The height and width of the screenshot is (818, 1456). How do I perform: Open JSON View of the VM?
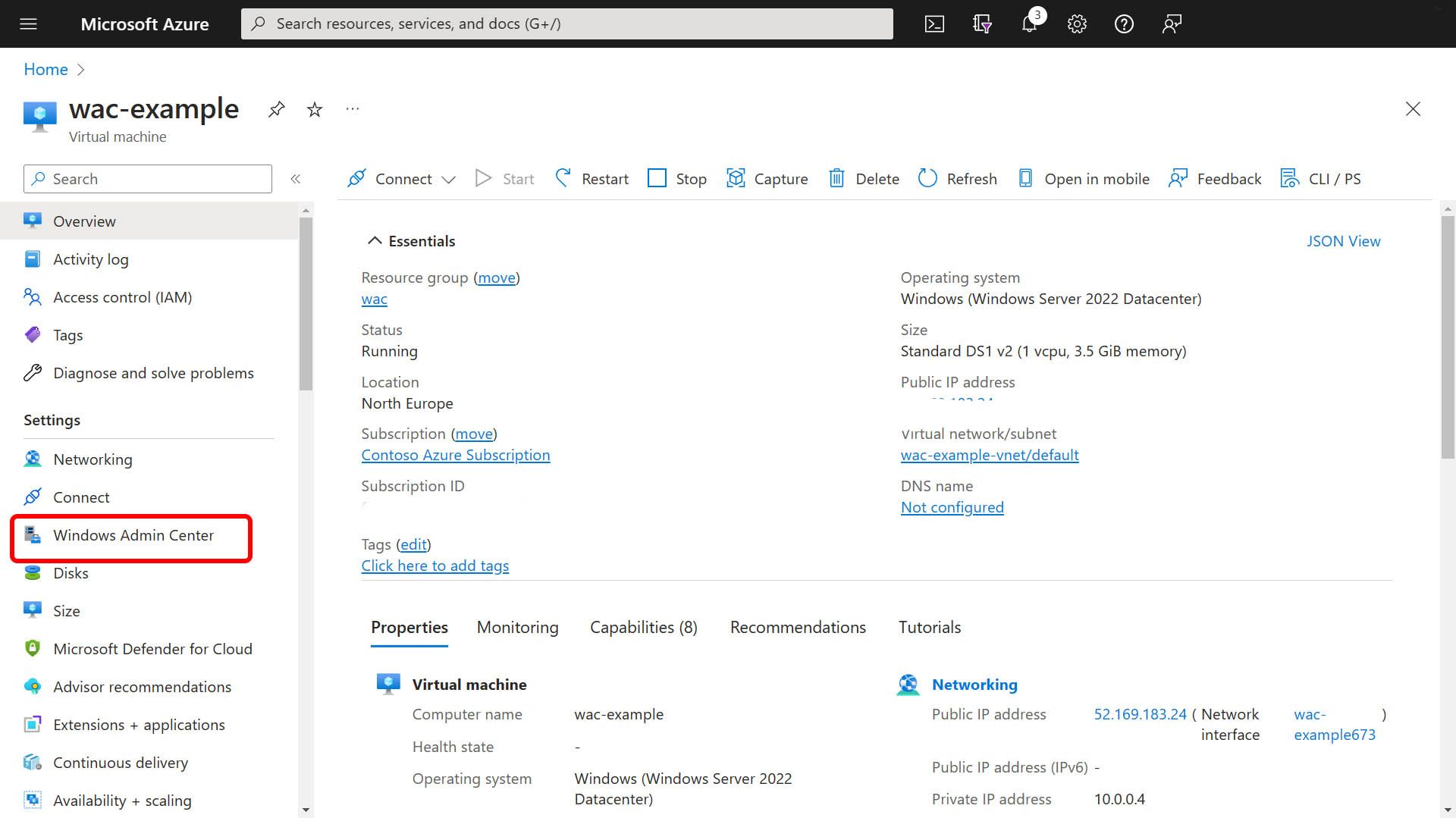click(x=1343, y=240)
